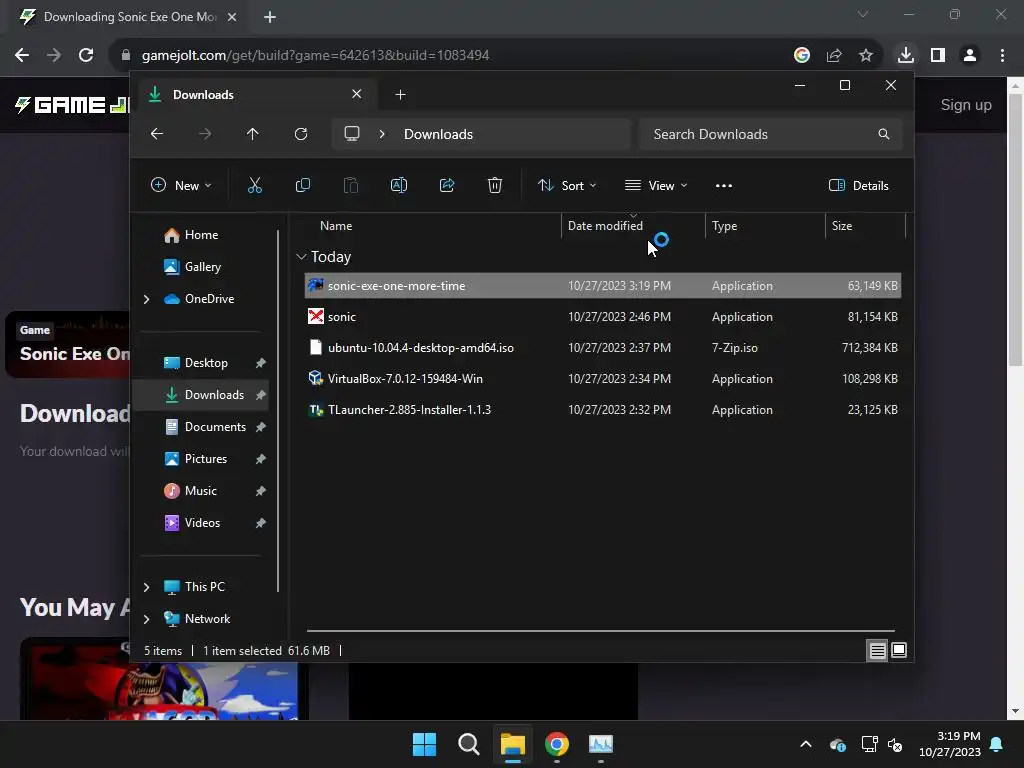The height and width of the screenshot is (768, 1024).
Task: Open Music in the navigation pane
Action: point(202,490)
